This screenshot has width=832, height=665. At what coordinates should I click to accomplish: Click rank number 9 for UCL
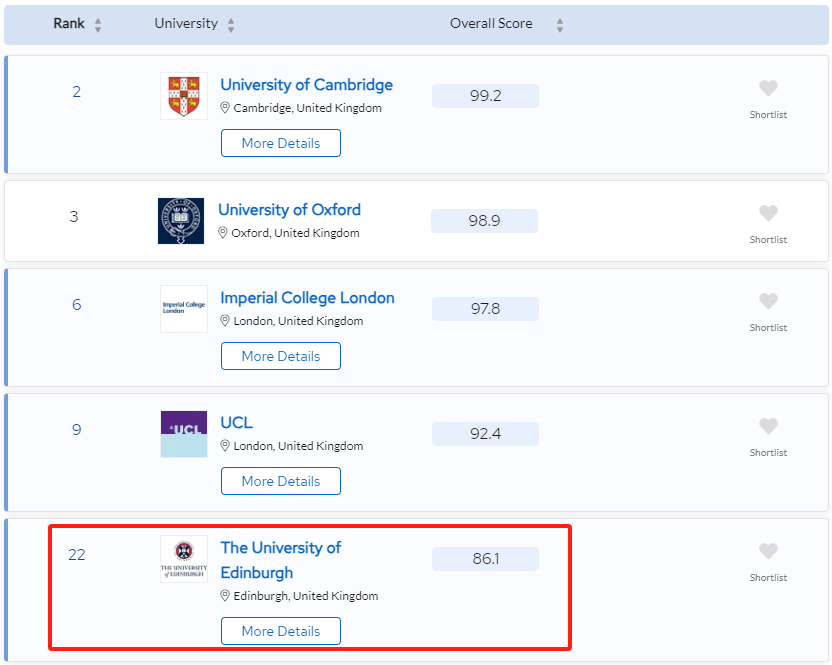[x=77, y=429]
